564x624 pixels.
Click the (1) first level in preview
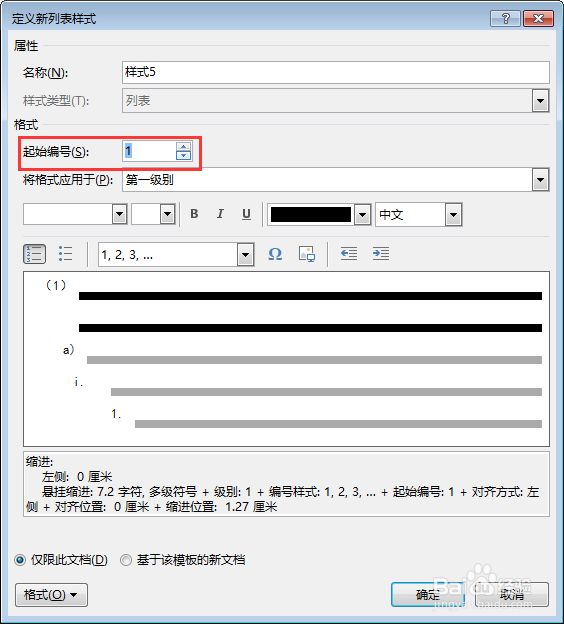[56, 285]
